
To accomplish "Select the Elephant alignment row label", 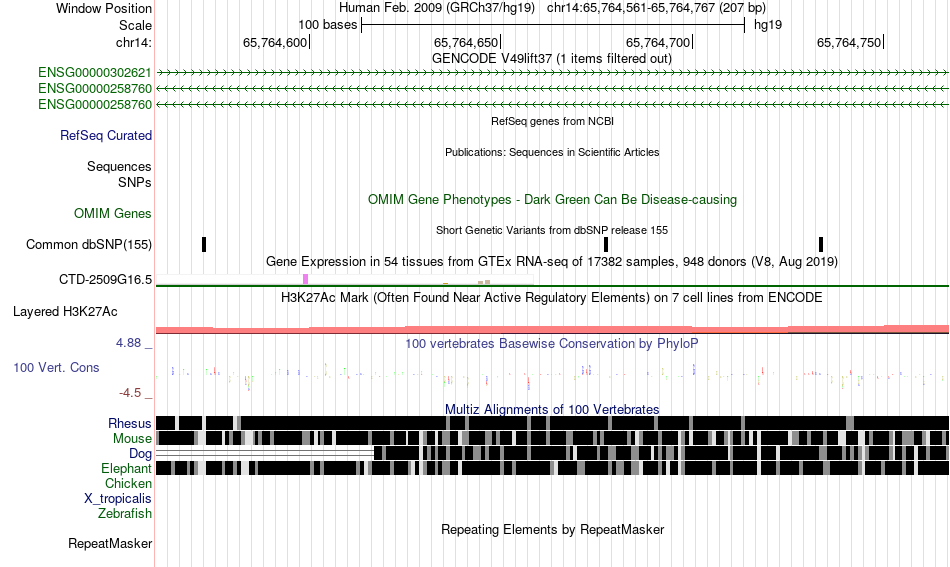I will tap(126, 469).
